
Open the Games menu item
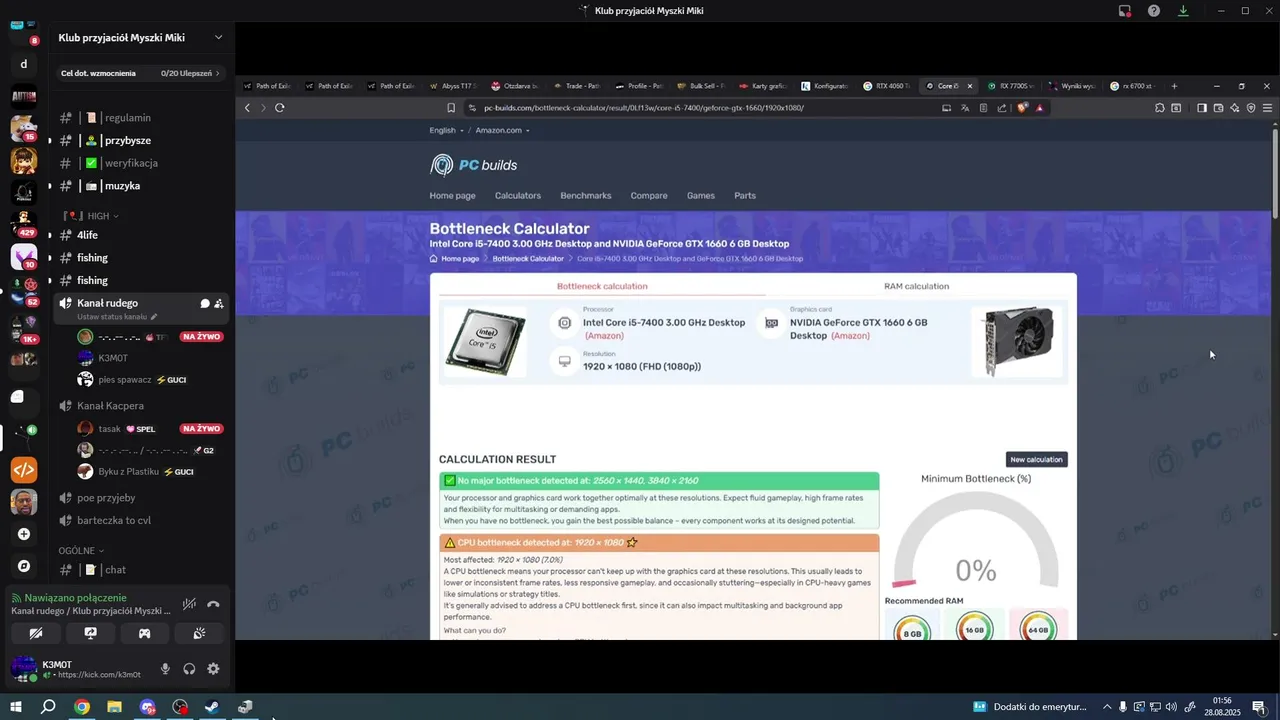pyautogui.click(x=701, y=196)
